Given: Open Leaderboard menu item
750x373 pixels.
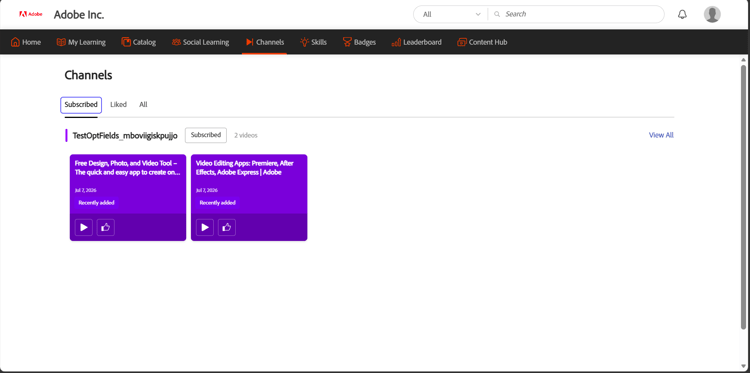Looking at the screenshot, I should (417, 42).
